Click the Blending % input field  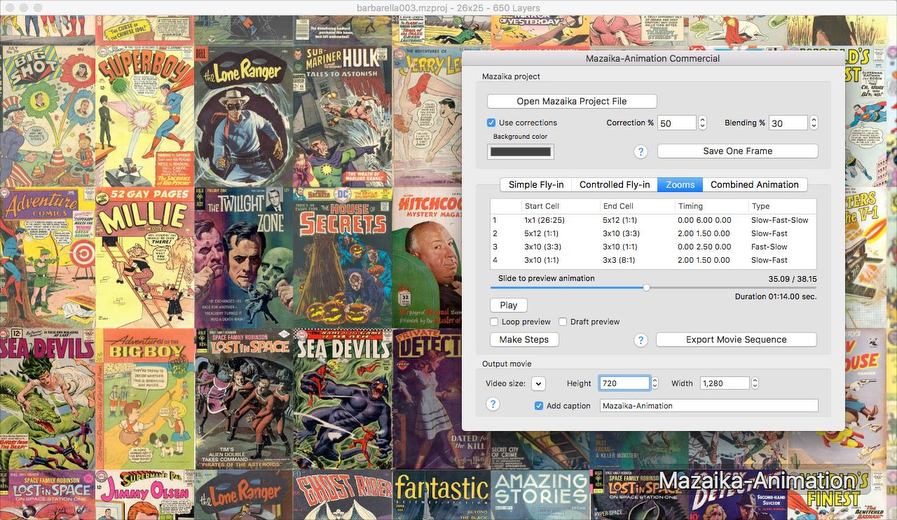788,123
